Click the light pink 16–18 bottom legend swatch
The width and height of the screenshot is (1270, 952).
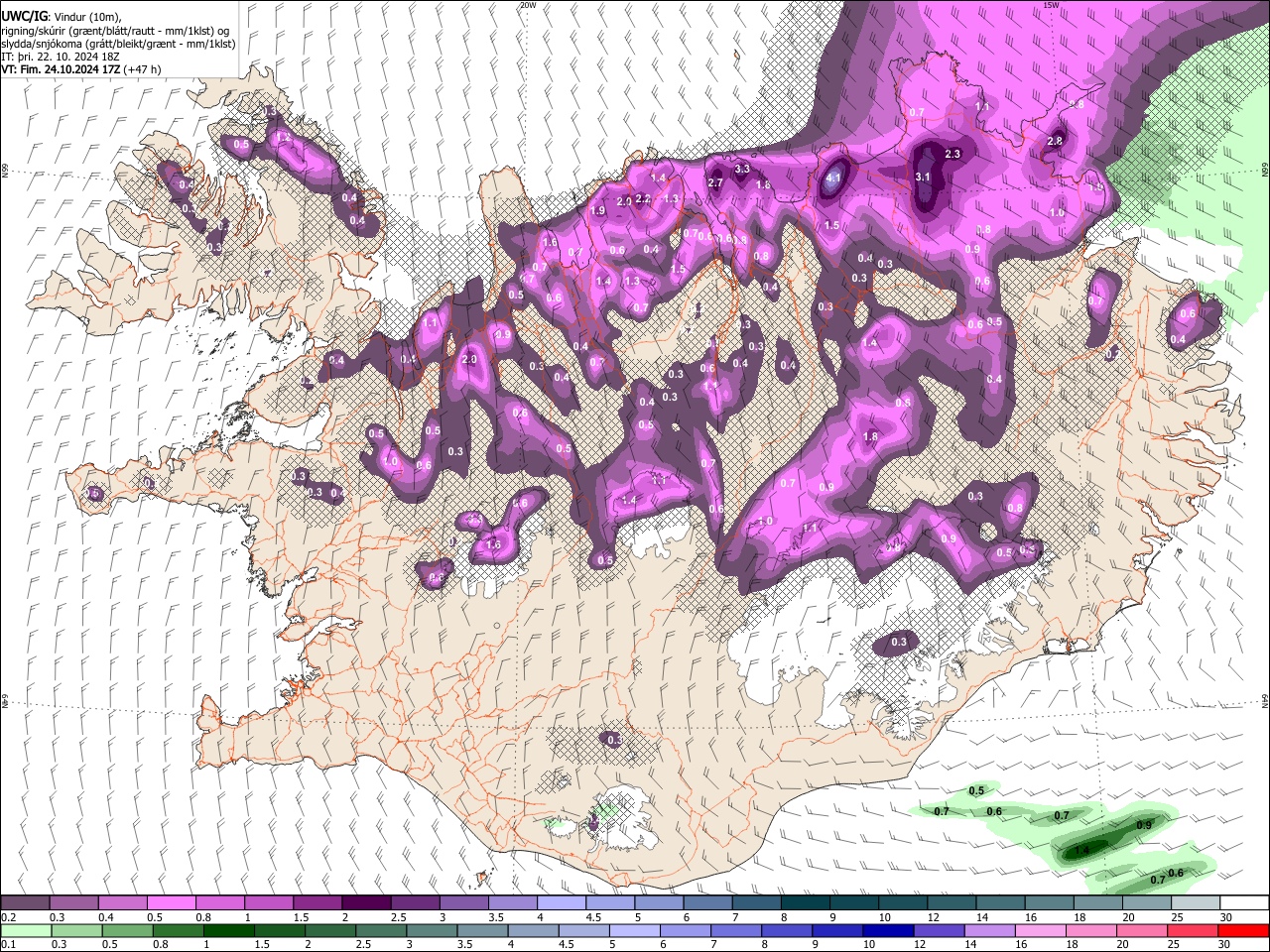point(1042,930)
